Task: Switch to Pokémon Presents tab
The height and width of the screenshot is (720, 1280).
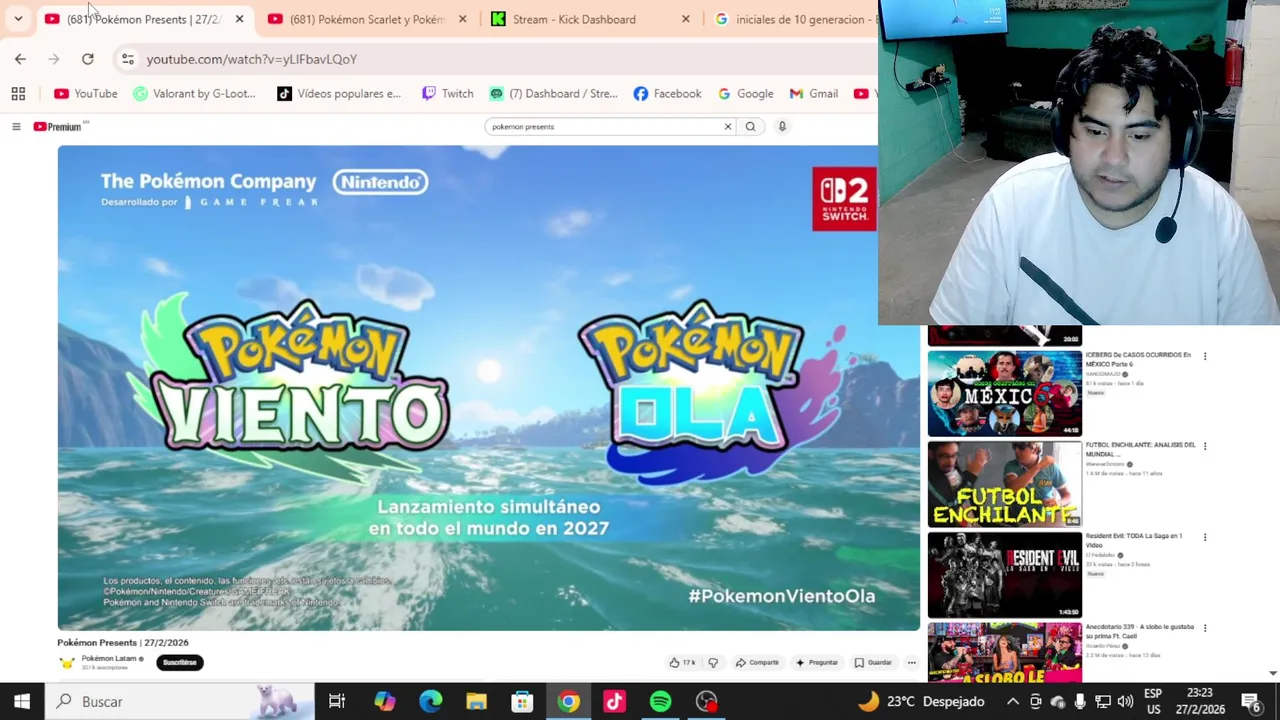Action: coord(142,19)
